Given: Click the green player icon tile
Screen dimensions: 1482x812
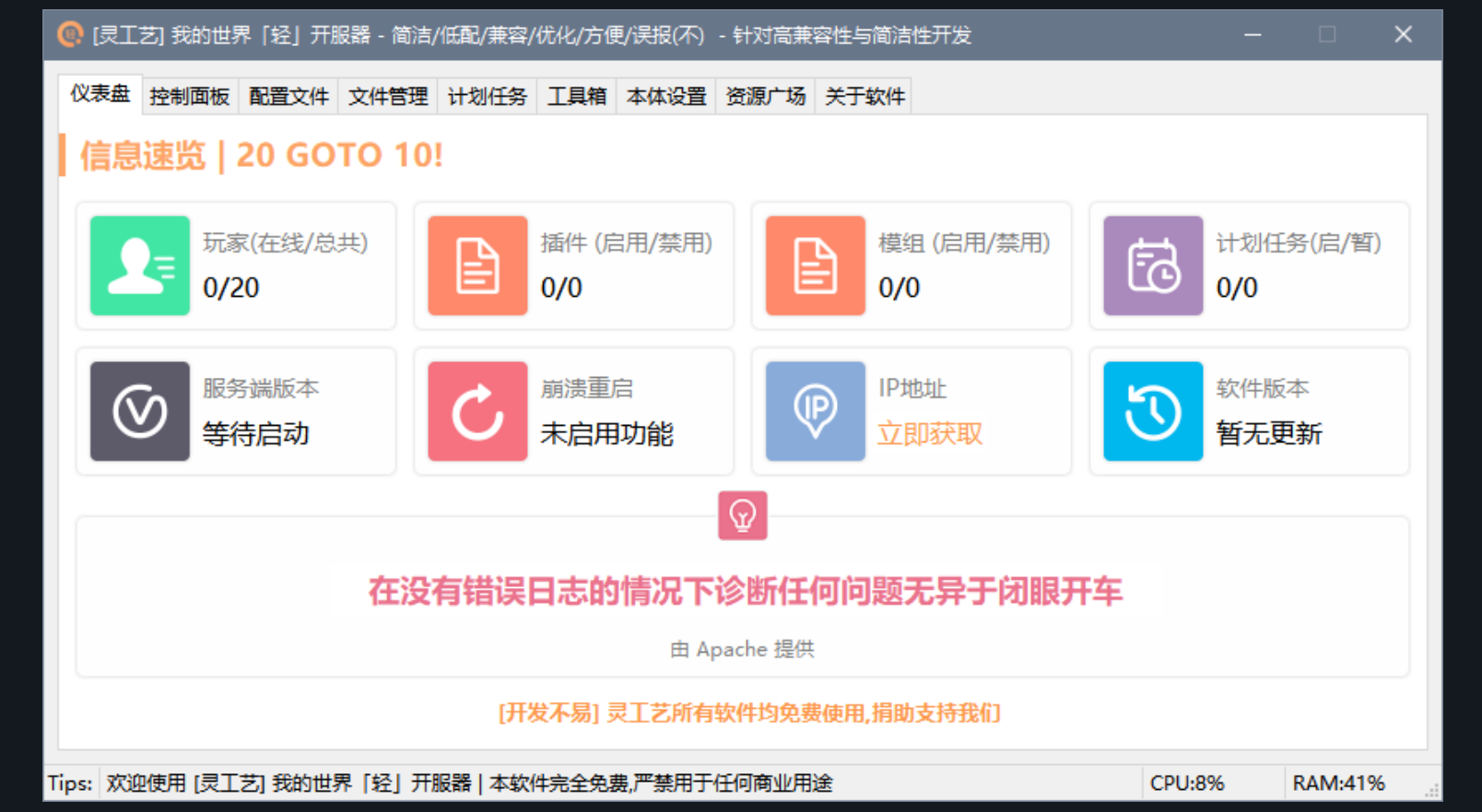Looking at the screenshot, I should [140, 265].
